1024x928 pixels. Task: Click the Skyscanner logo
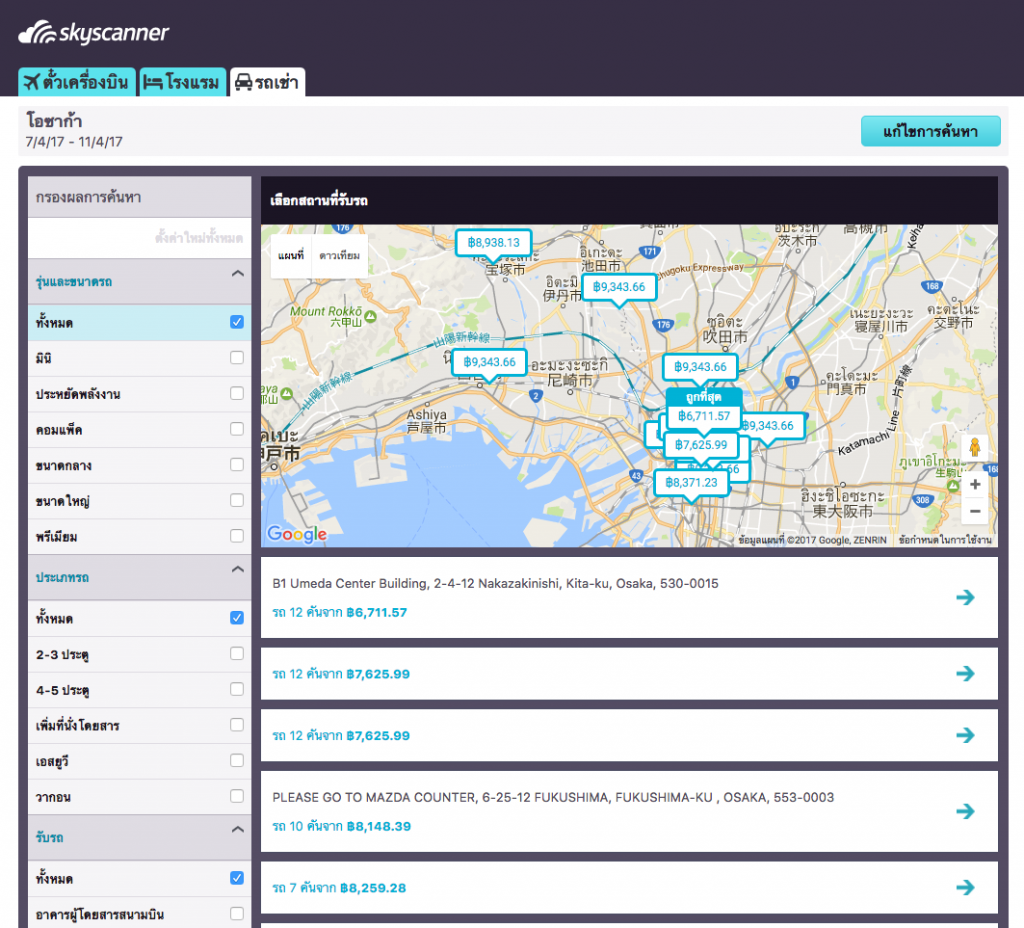94,33
